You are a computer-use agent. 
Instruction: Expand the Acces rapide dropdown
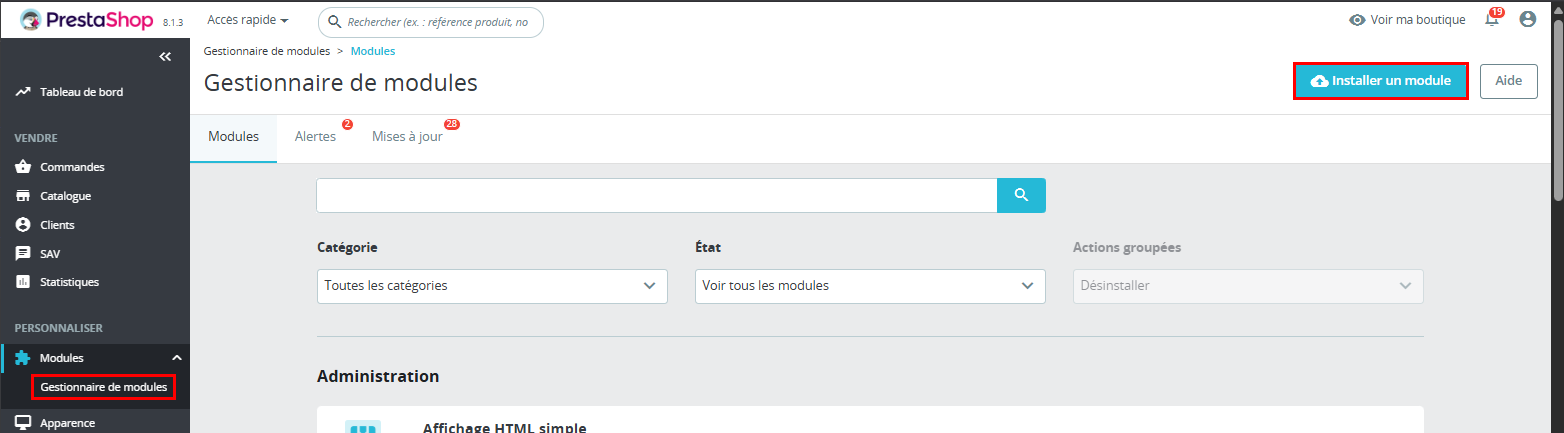click(x=247, y=20)
